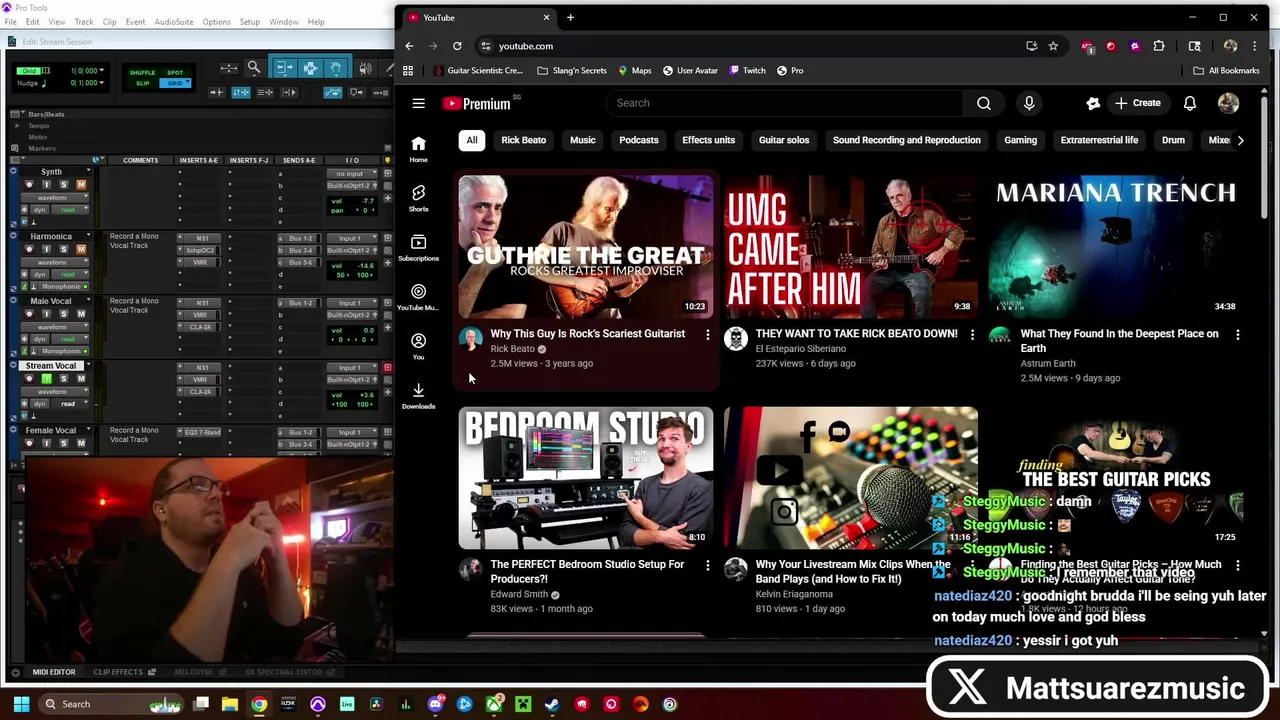Toggle mute on the Stream Vocal track
The height and width of the screenshot is (720, 1280).
point(81,379)
